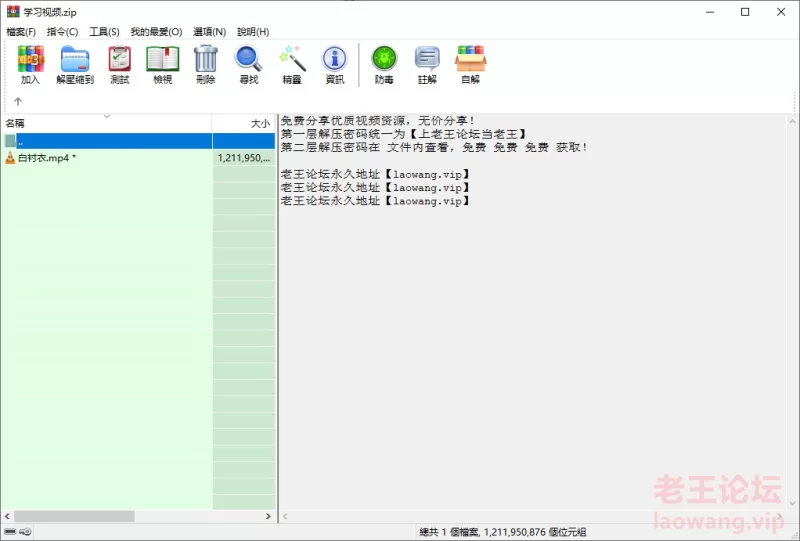
Task: Select the ".." parent directory row
Action: 138,141
